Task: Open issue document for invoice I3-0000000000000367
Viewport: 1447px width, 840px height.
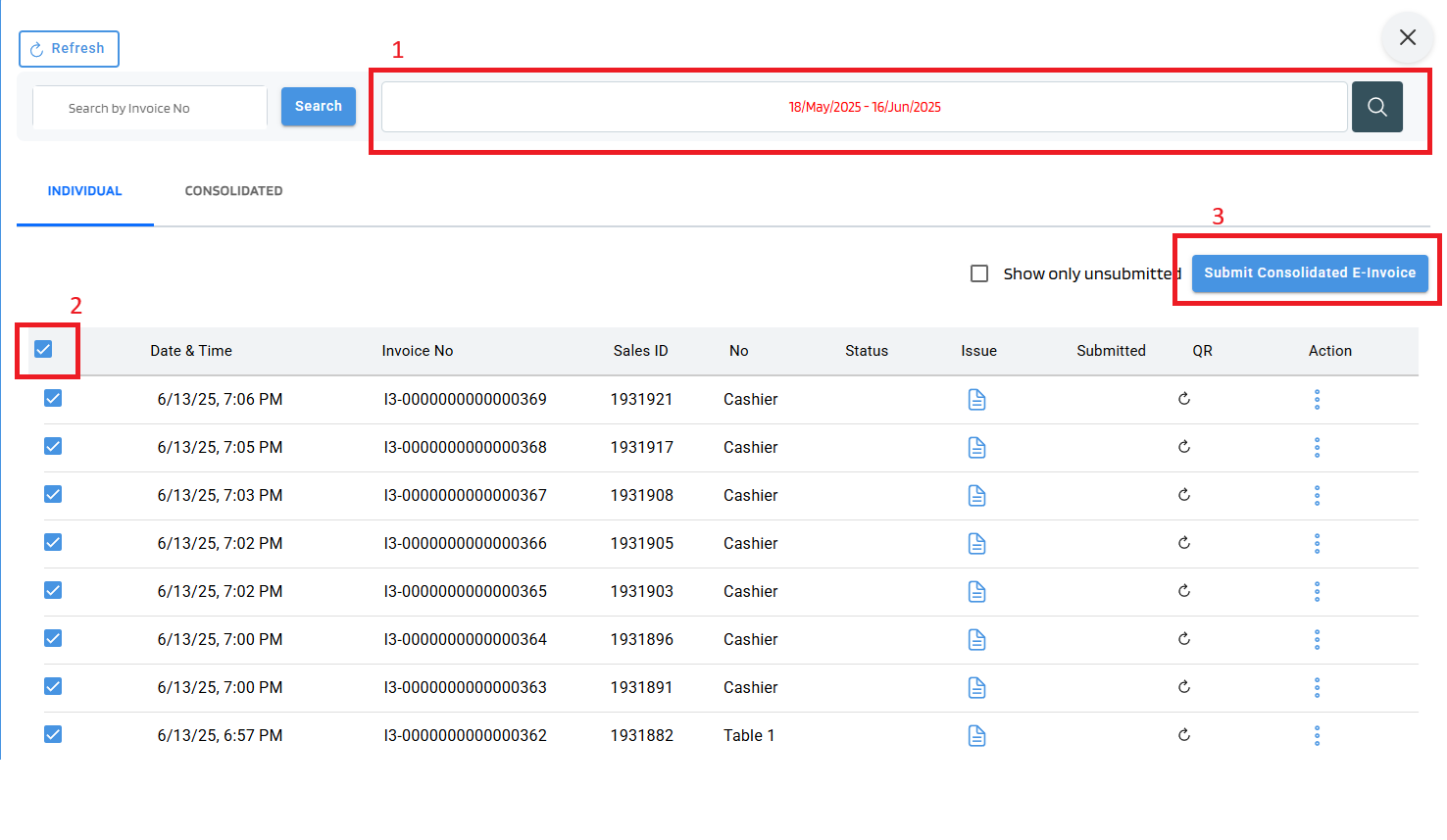Action: (x=976, y=495)
